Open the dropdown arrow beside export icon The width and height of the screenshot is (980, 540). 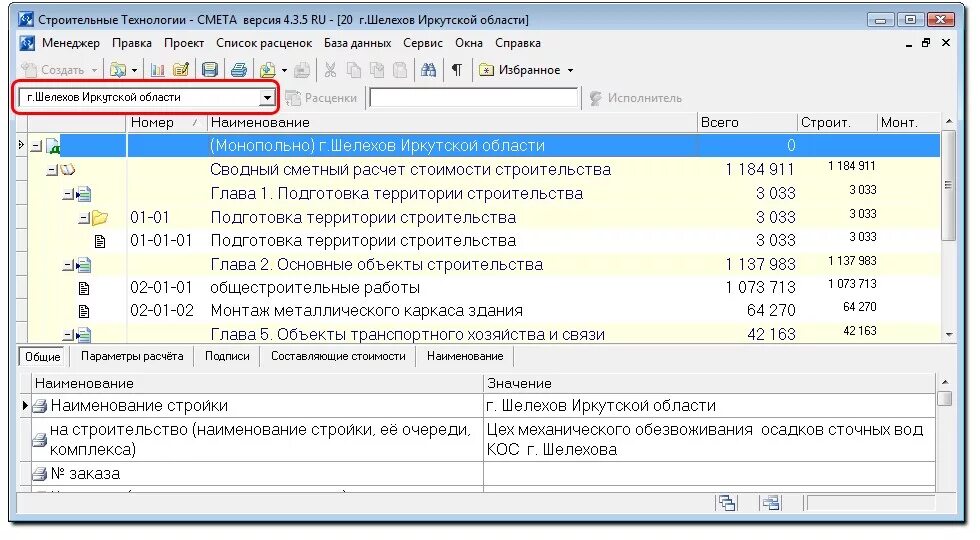point(284,70)
